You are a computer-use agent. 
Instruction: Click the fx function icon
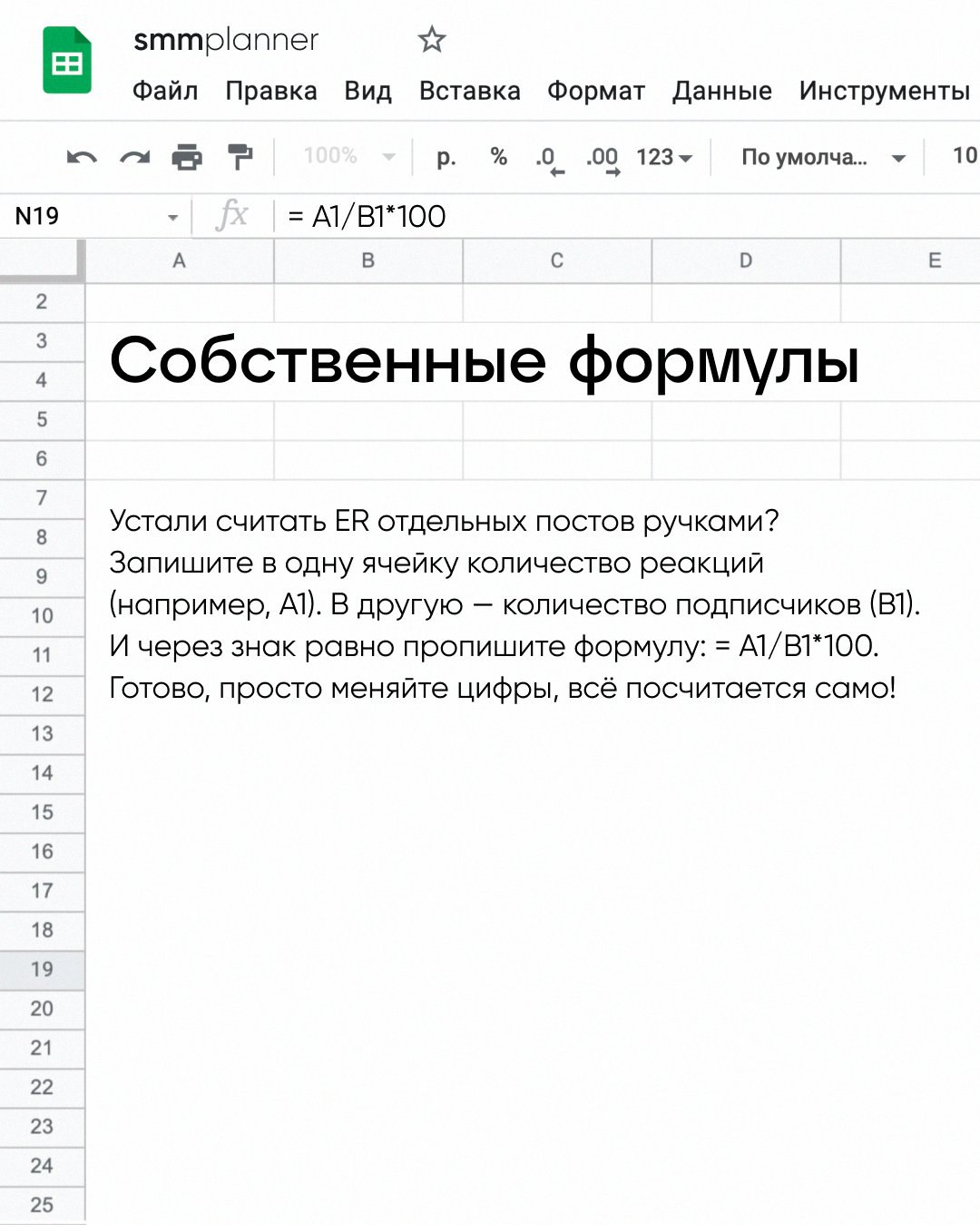[232, 216]
